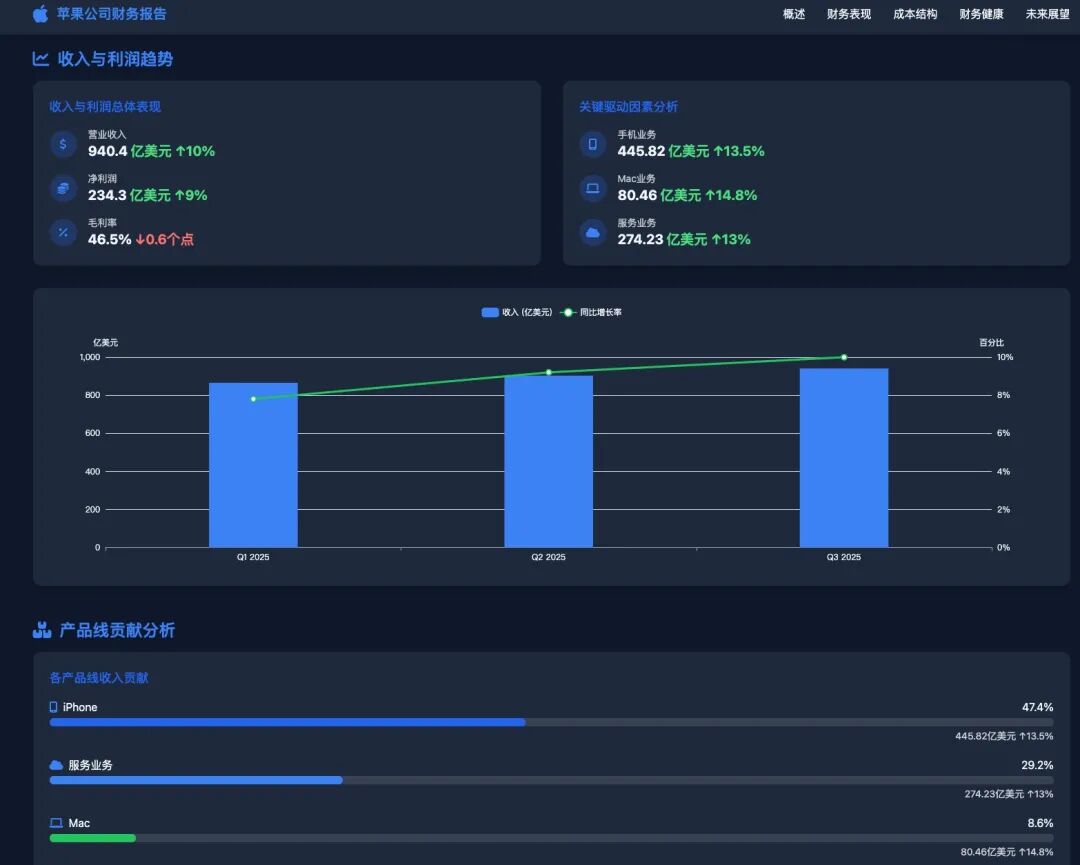Open the 概述 navigation item
The image size is (1080, 865).
tap(794, 14)
